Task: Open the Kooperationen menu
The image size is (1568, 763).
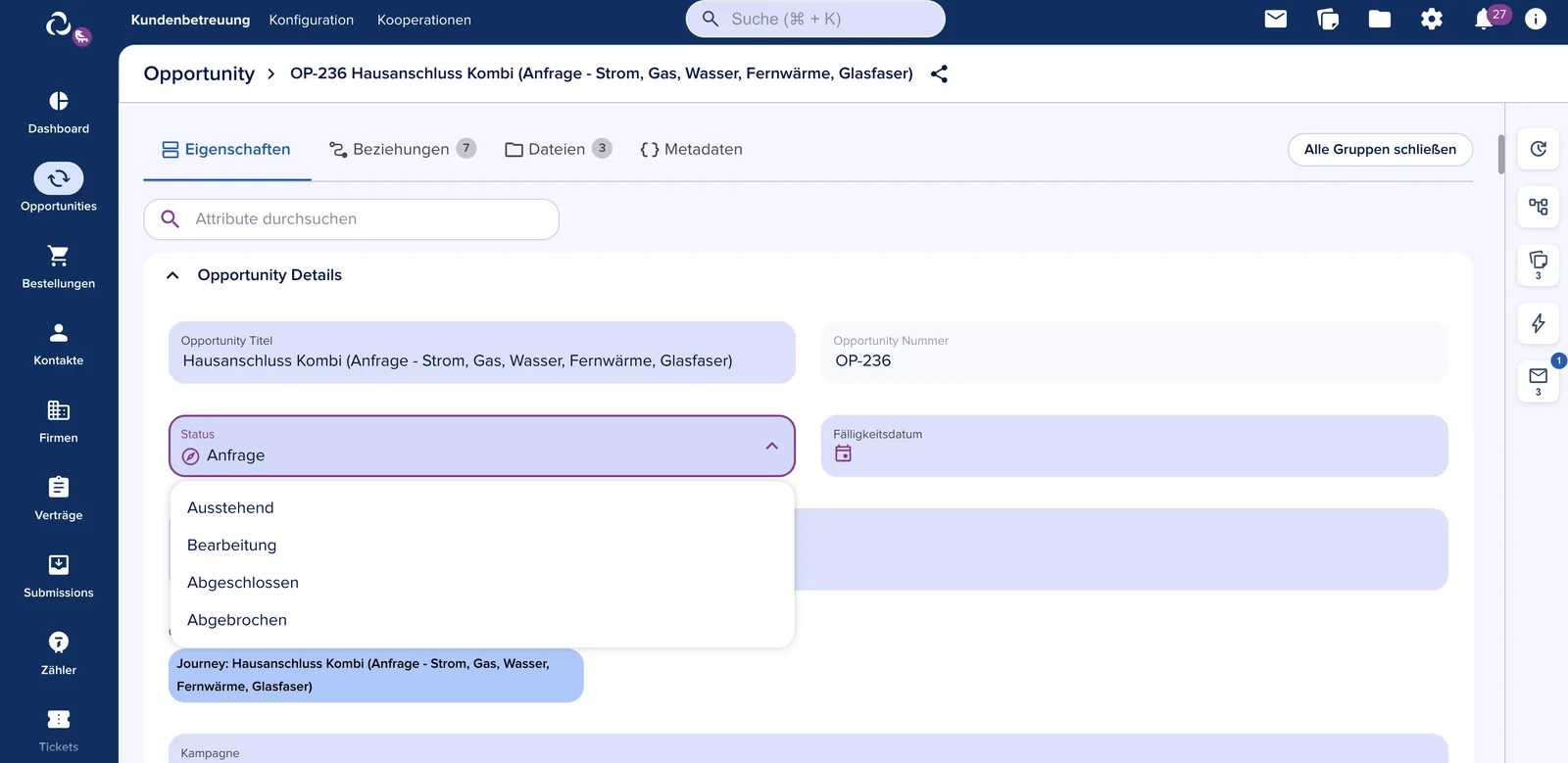Action: coord(424,20)
